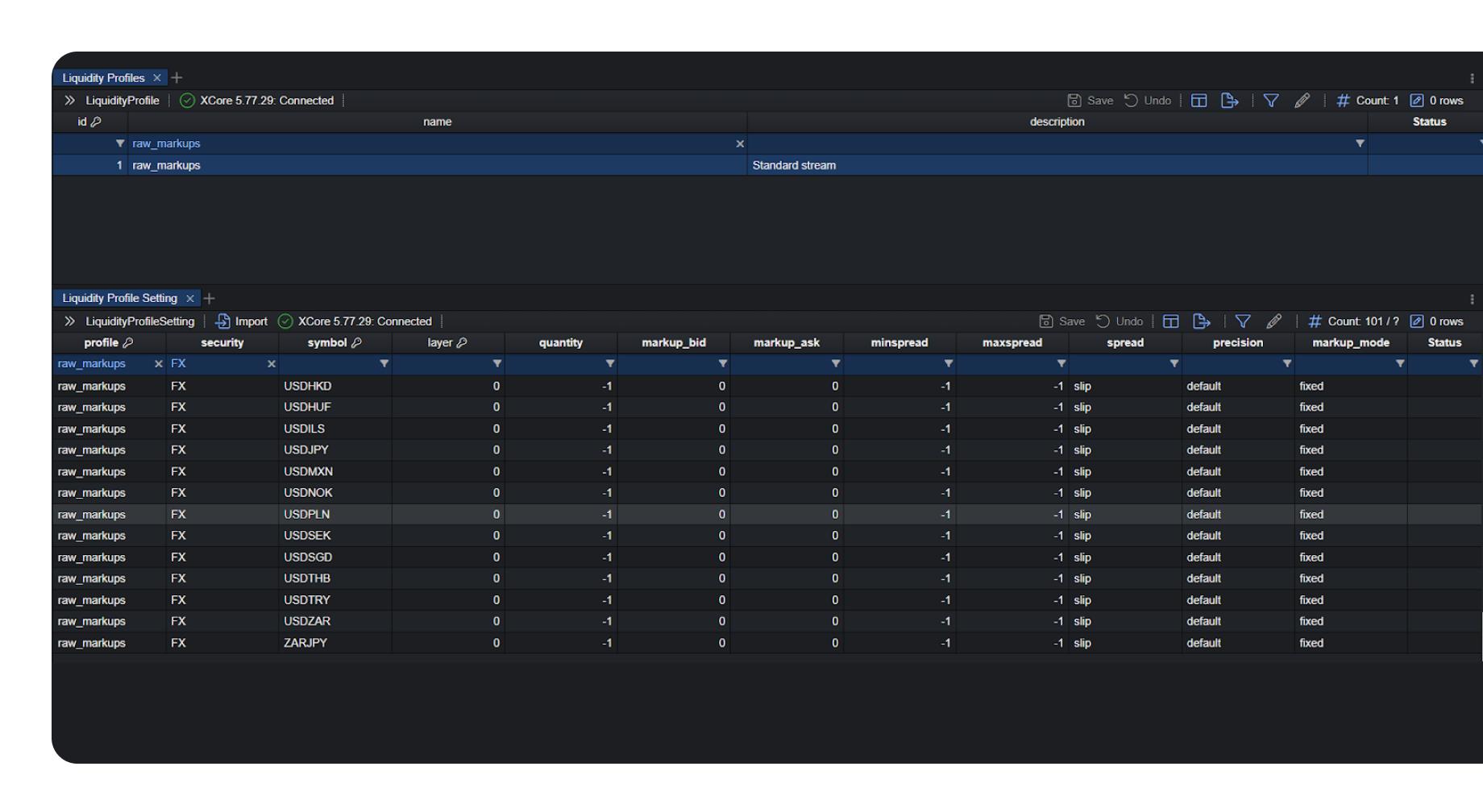The width and height of the screenshot is (1483, 812).
Task: Click Save in the Liquidity Profile Setting toolbar
Action: 1061,321
